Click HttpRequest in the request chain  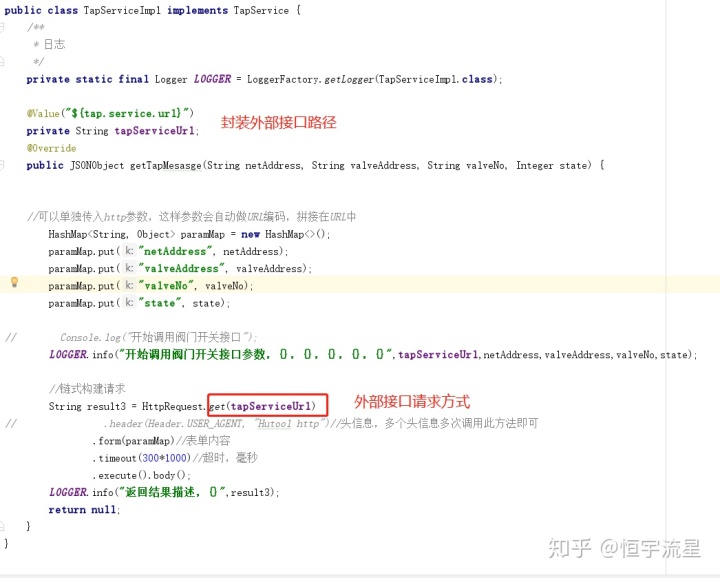coord(171,406)
